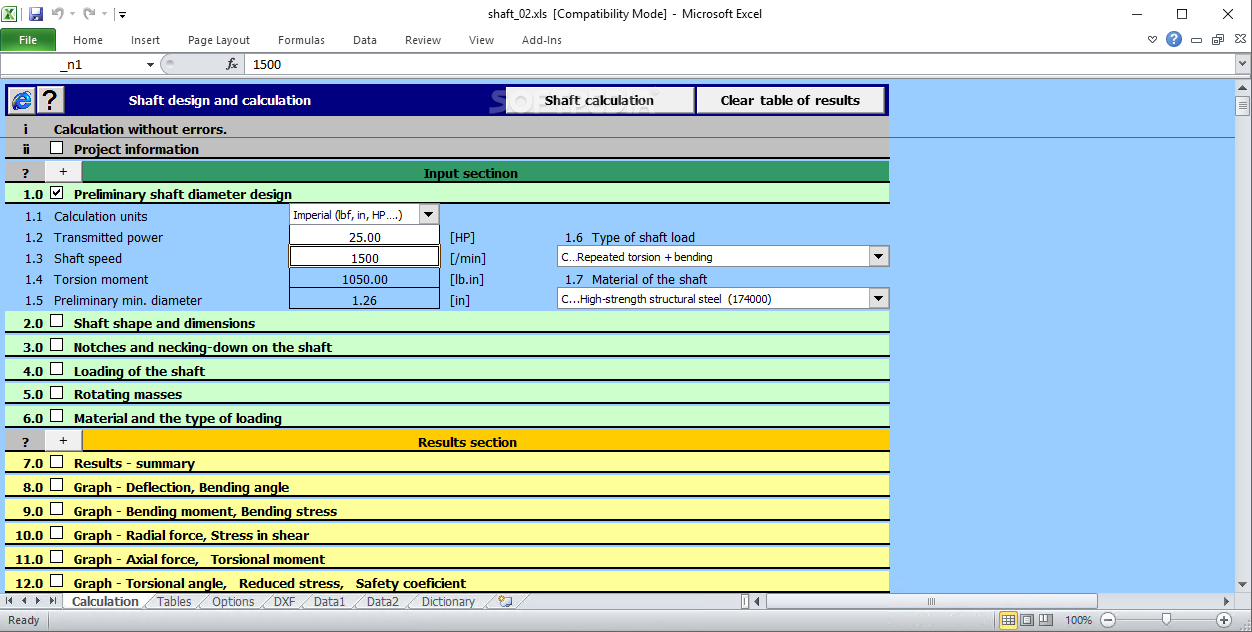Screen dimensions: 1252x632
Task: Toggle the Project information checkbox
Action: tap(57, 148)
